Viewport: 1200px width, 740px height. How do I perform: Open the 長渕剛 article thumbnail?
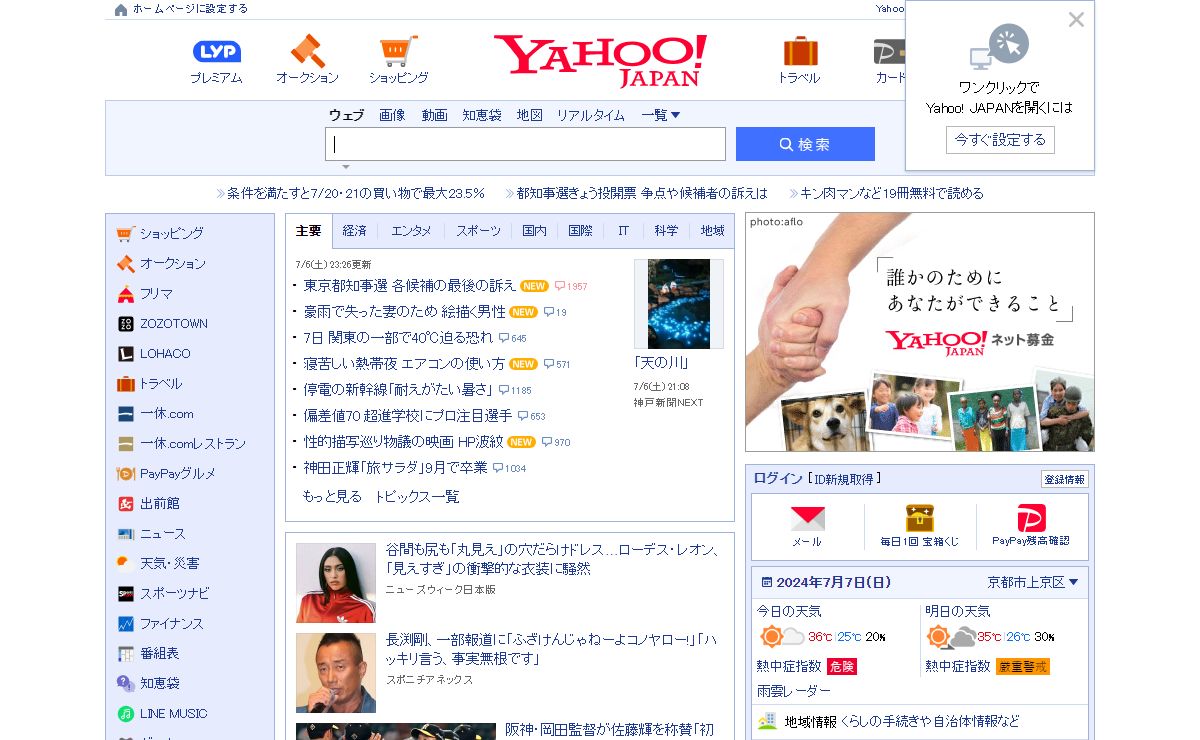336,673
